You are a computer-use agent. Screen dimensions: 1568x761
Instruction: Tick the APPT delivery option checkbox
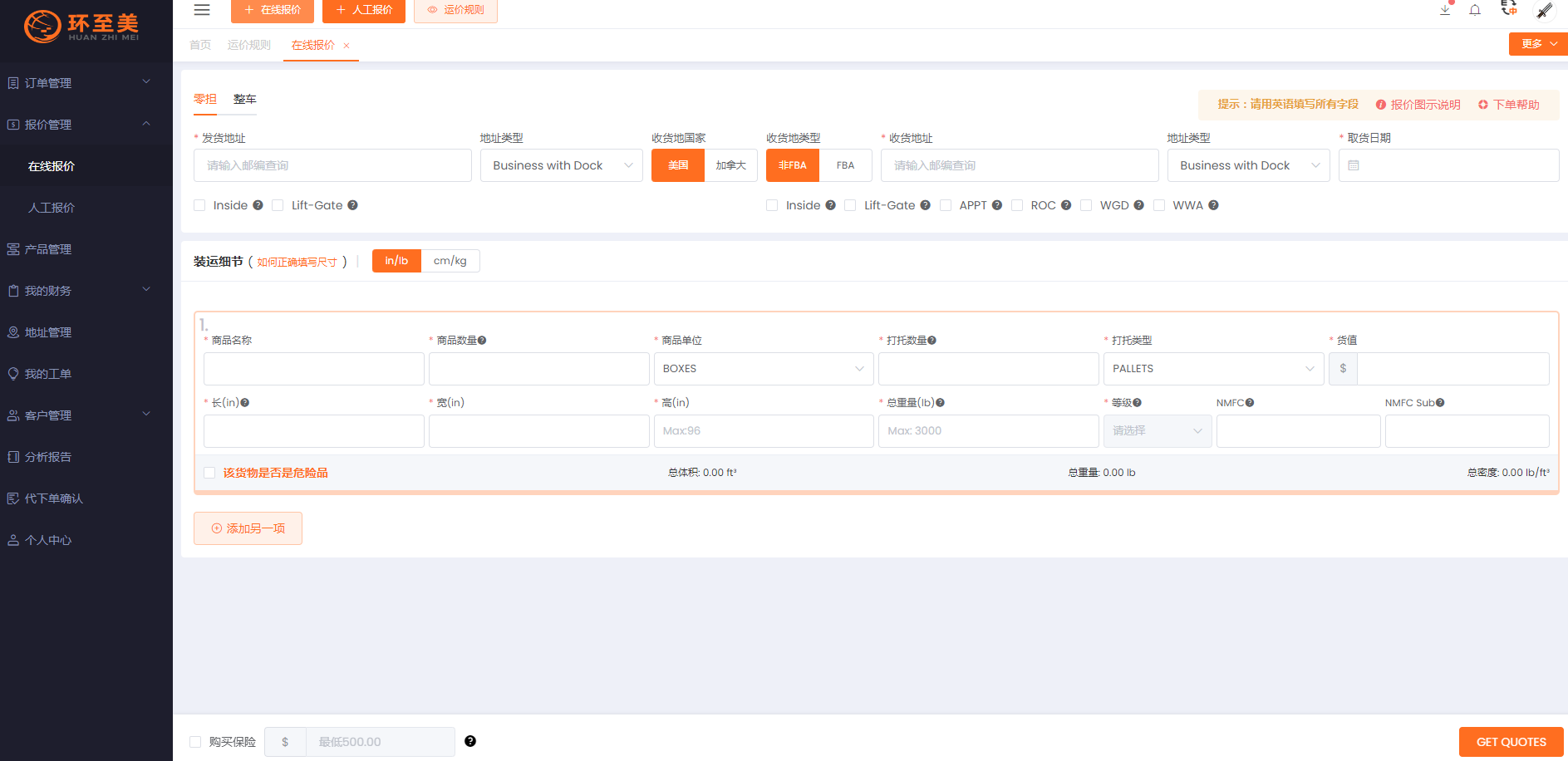[x=946, y=205]
